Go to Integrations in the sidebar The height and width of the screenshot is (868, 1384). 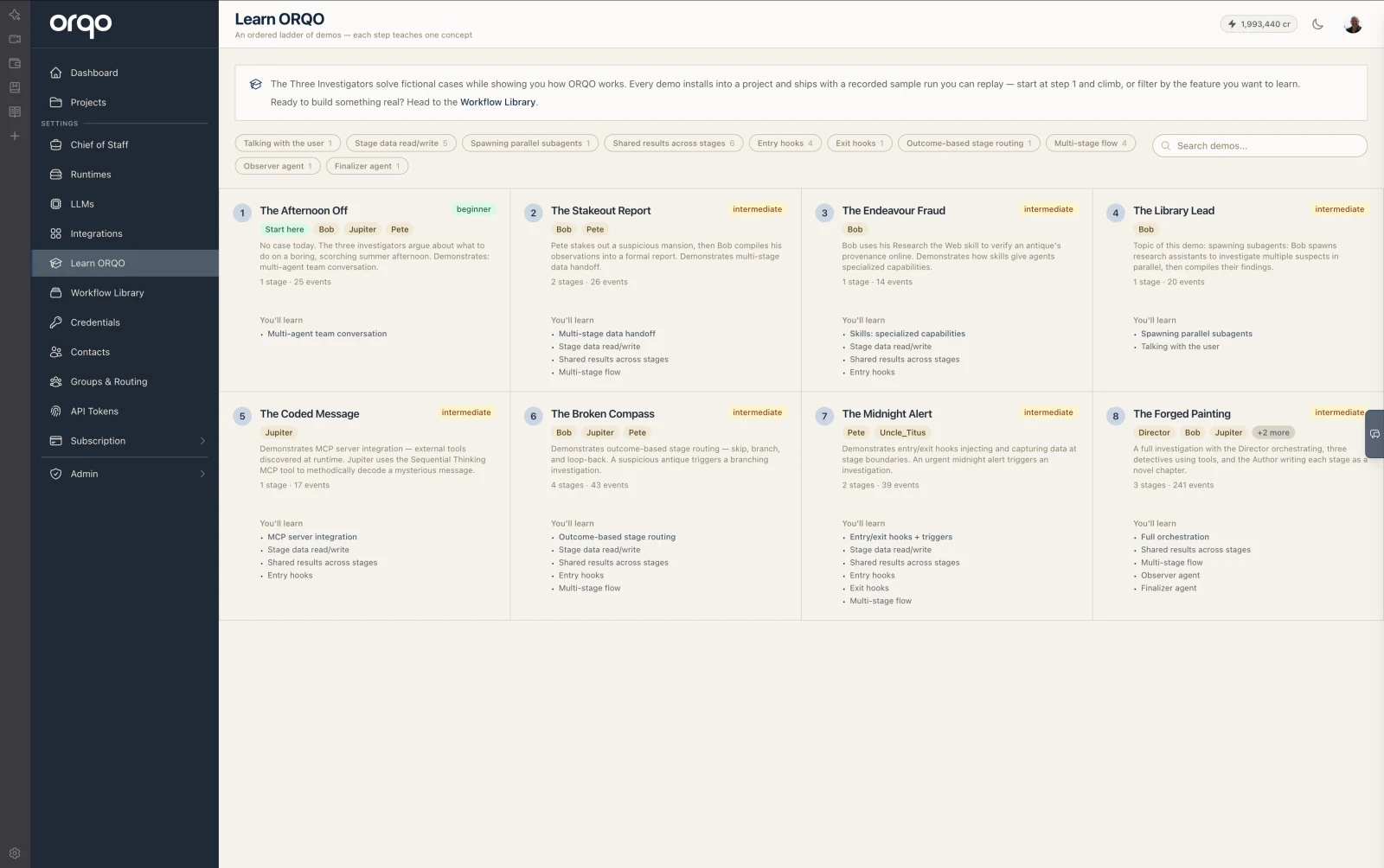(125, 233)
